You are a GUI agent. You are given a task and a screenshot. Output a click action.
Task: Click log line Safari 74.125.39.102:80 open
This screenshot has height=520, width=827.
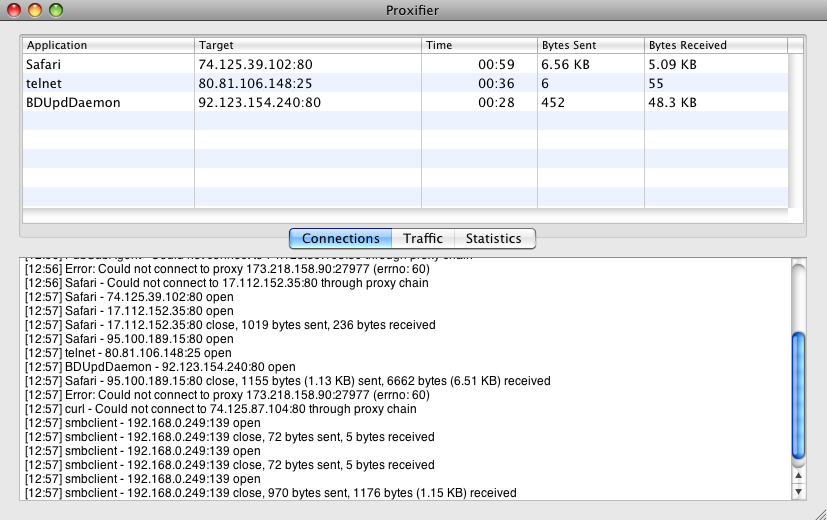129,297
